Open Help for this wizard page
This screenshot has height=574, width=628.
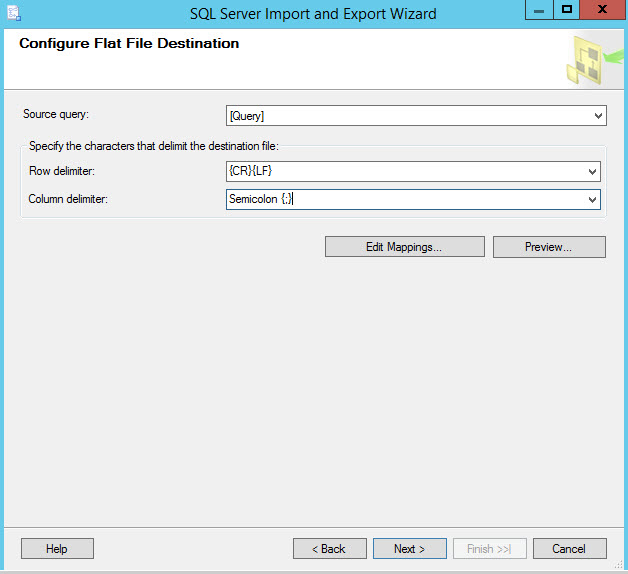pos(57,548)
